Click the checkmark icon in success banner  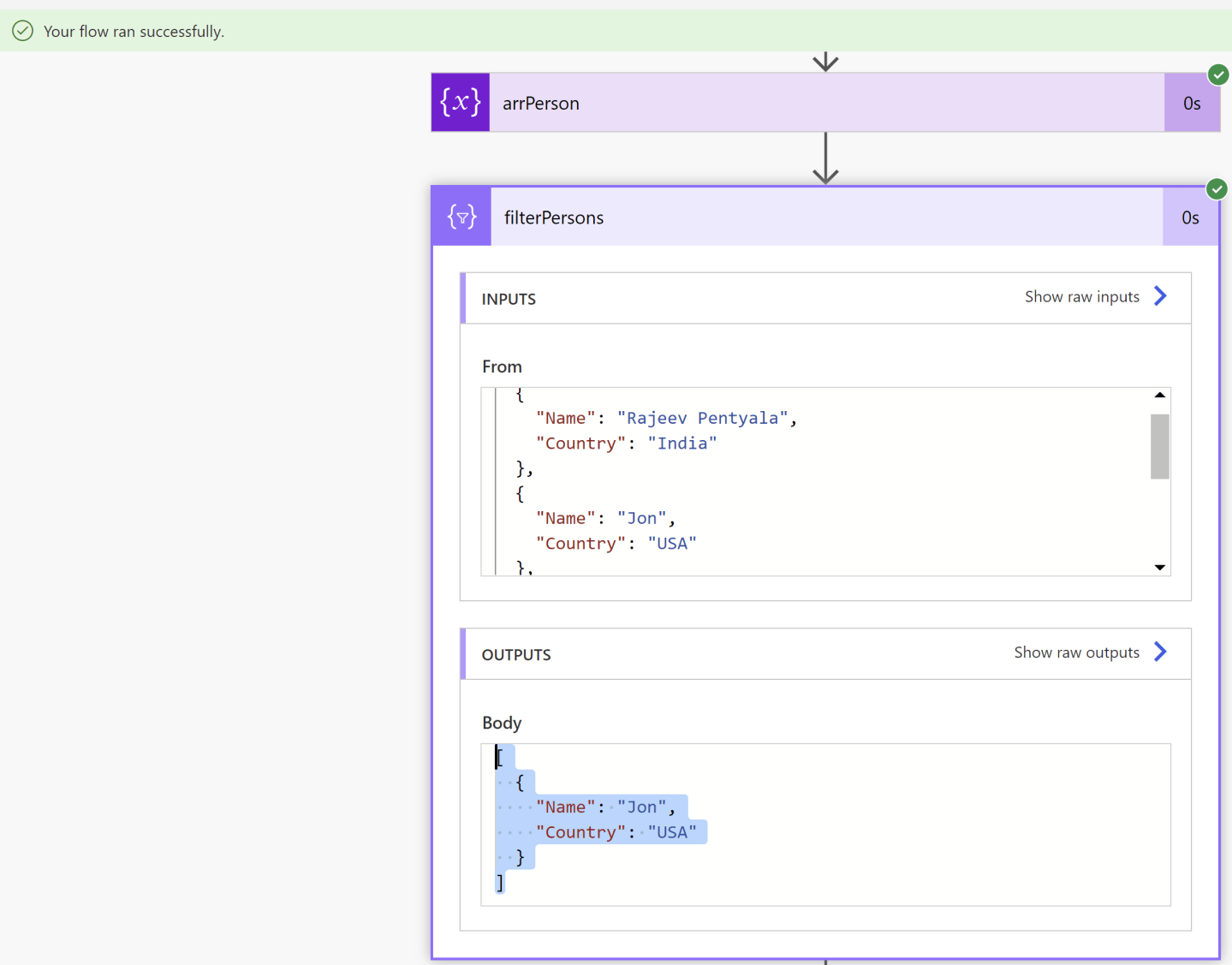pos(22,30)
